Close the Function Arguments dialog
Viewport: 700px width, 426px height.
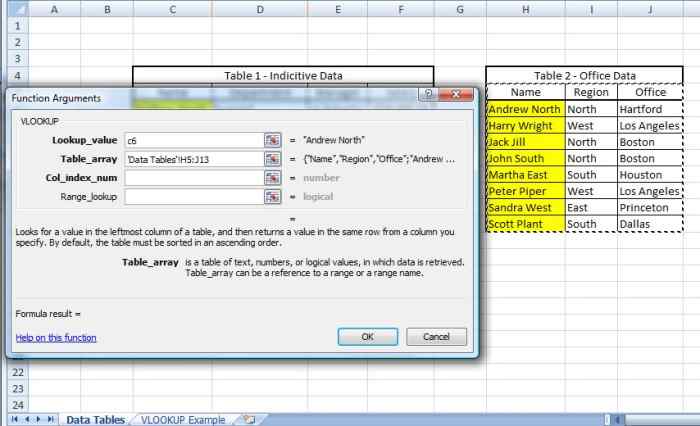click(455, 94)
